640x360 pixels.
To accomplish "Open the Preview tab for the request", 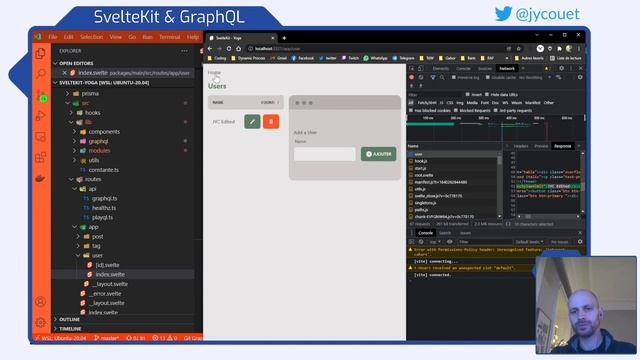I will click(541, 146).
